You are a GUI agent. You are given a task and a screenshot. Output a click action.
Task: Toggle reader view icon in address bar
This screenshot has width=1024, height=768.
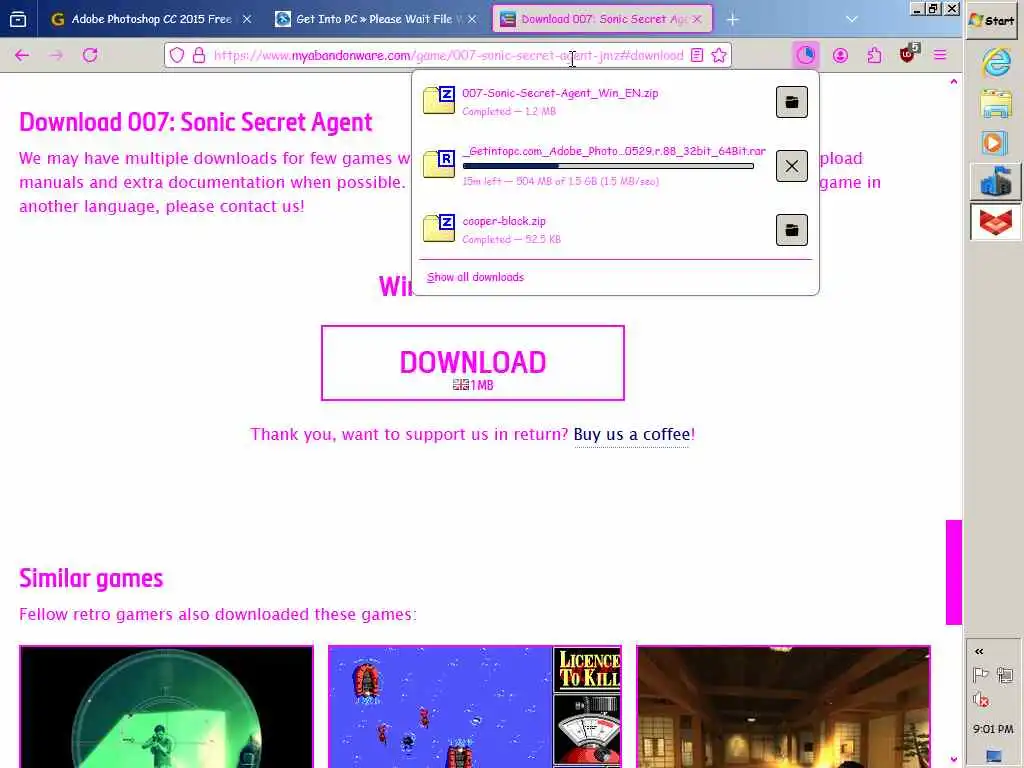697,56
